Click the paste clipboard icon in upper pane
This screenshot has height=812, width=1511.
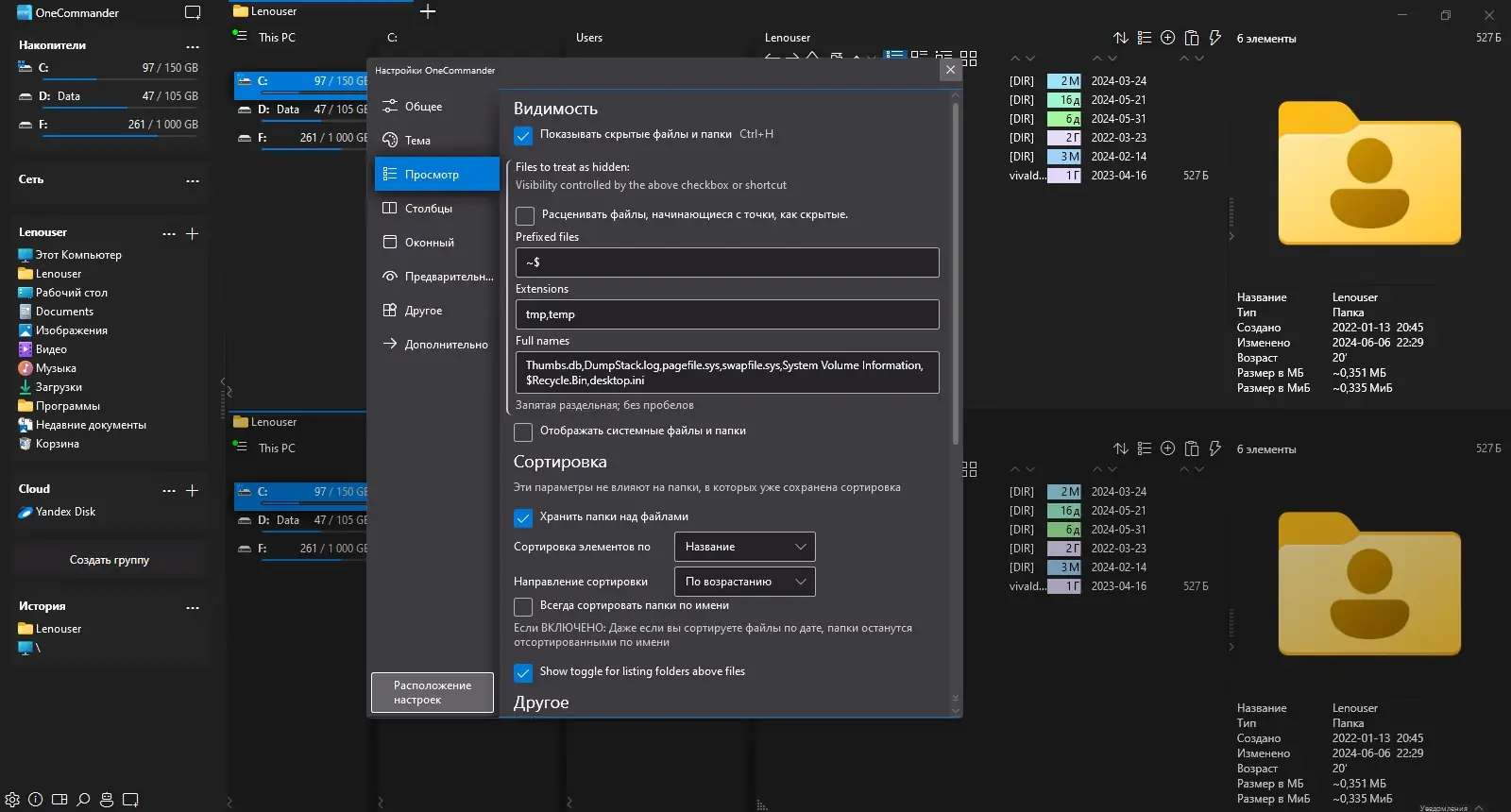(x=1192, y=38)
